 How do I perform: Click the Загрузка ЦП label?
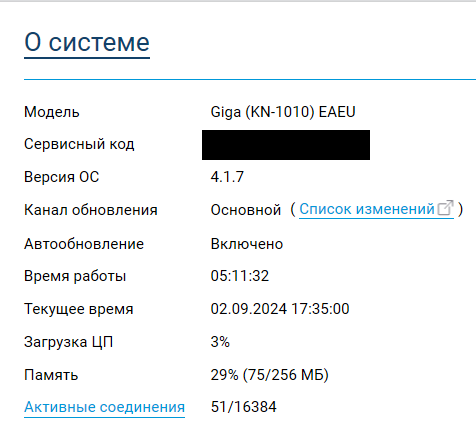[68, 342]
